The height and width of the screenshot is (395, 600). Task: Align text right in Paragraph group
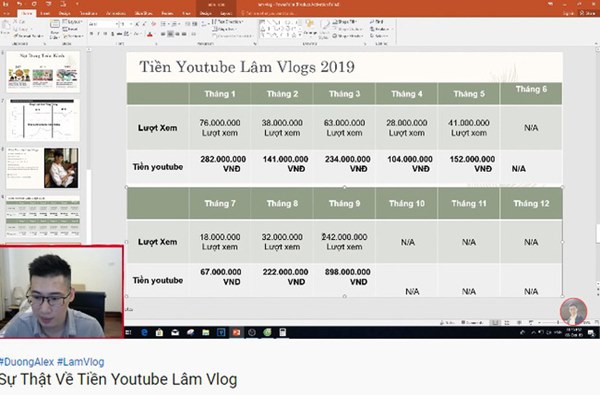(177, 34)
